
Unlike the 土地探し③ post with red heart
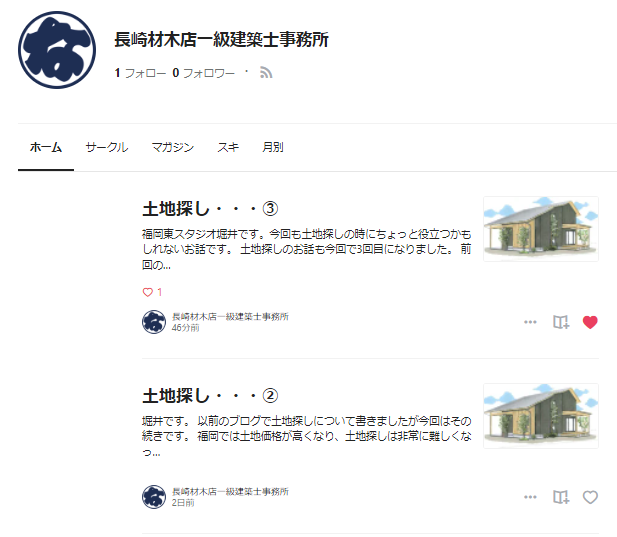click(590, 322)
